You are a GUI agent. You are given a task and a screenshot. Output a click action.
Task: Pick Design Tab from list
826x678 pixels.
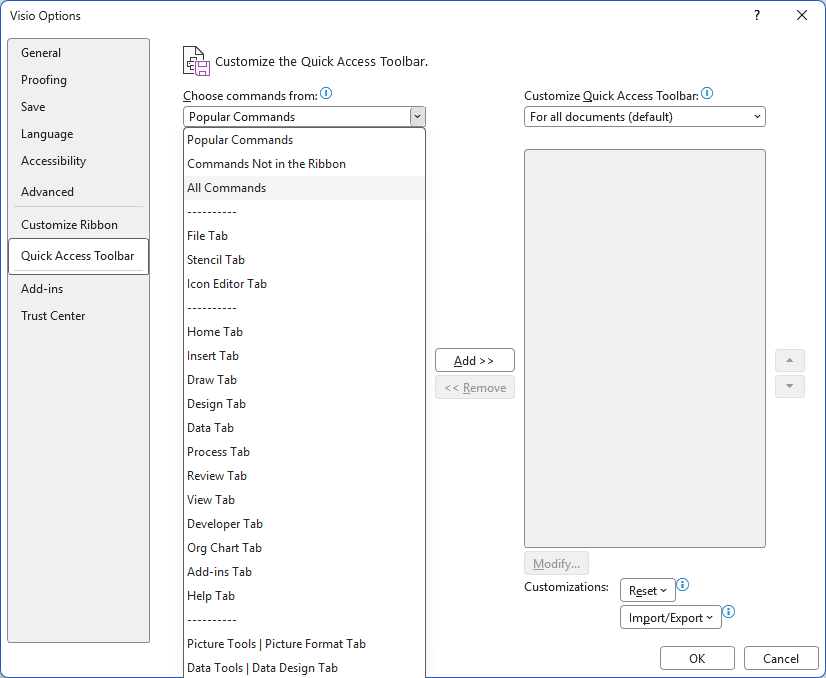point(304,404)
